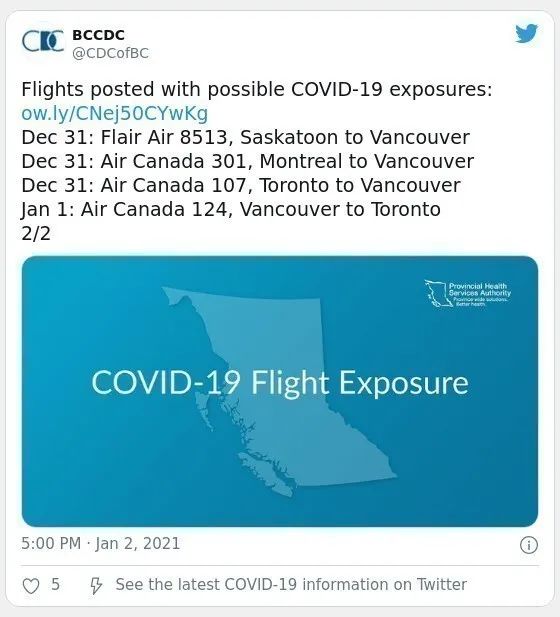Open the BCCDC display name
Screen dimensions: 560x617
pyautogui.click(x=98, y=35)
